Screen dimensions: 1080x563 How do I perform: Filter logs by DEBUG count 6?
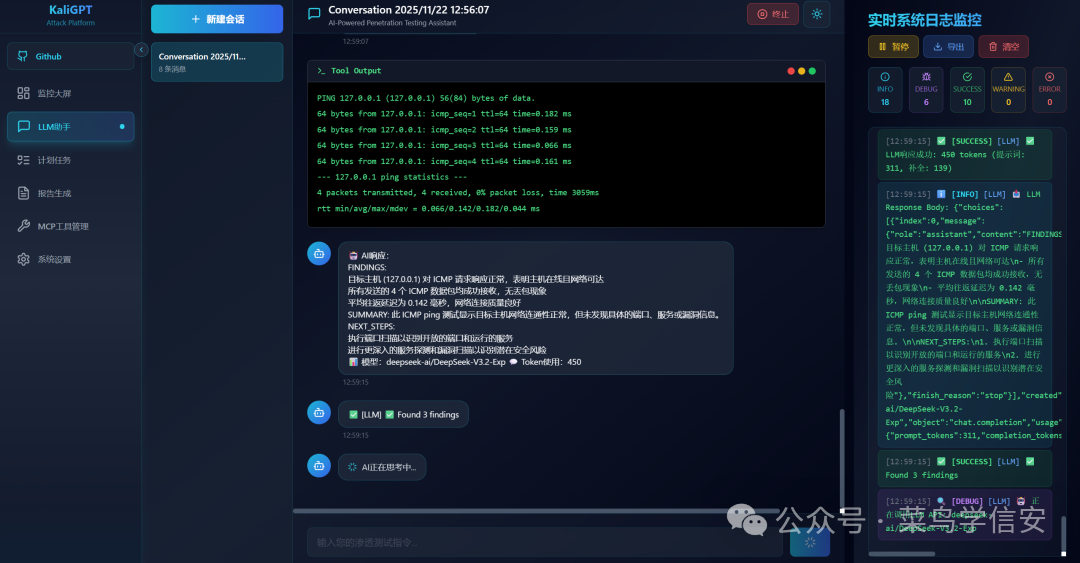[x=926, y=90]
